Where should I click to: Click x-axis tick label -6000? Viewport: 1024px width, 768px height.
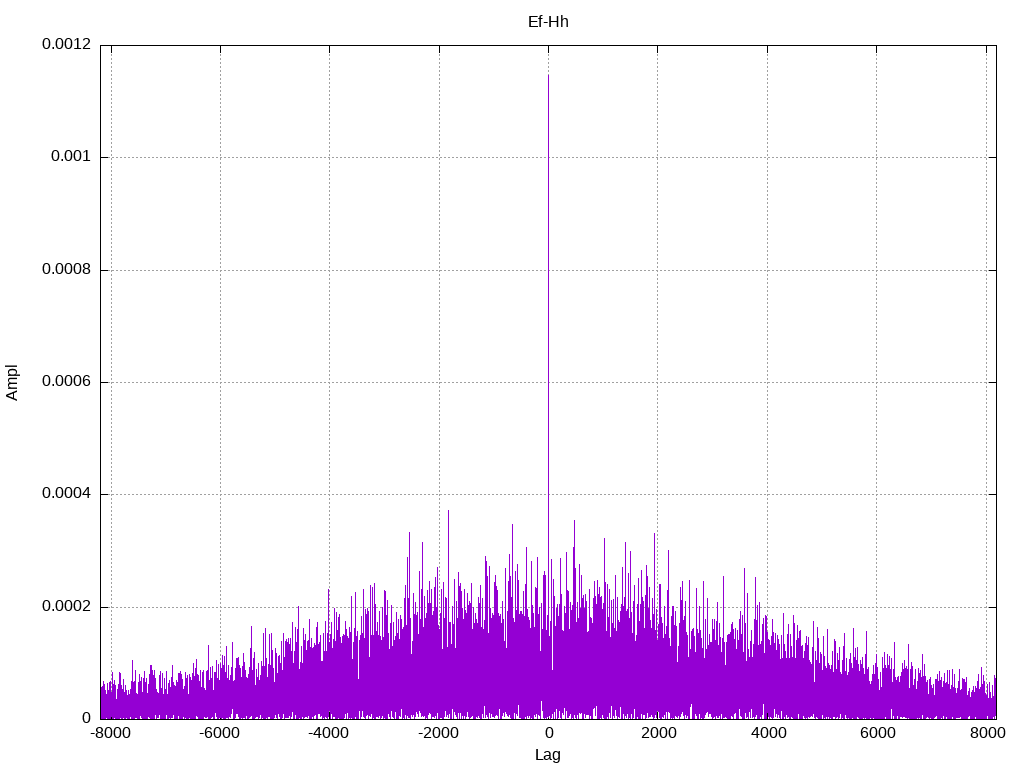pos(219,733)
